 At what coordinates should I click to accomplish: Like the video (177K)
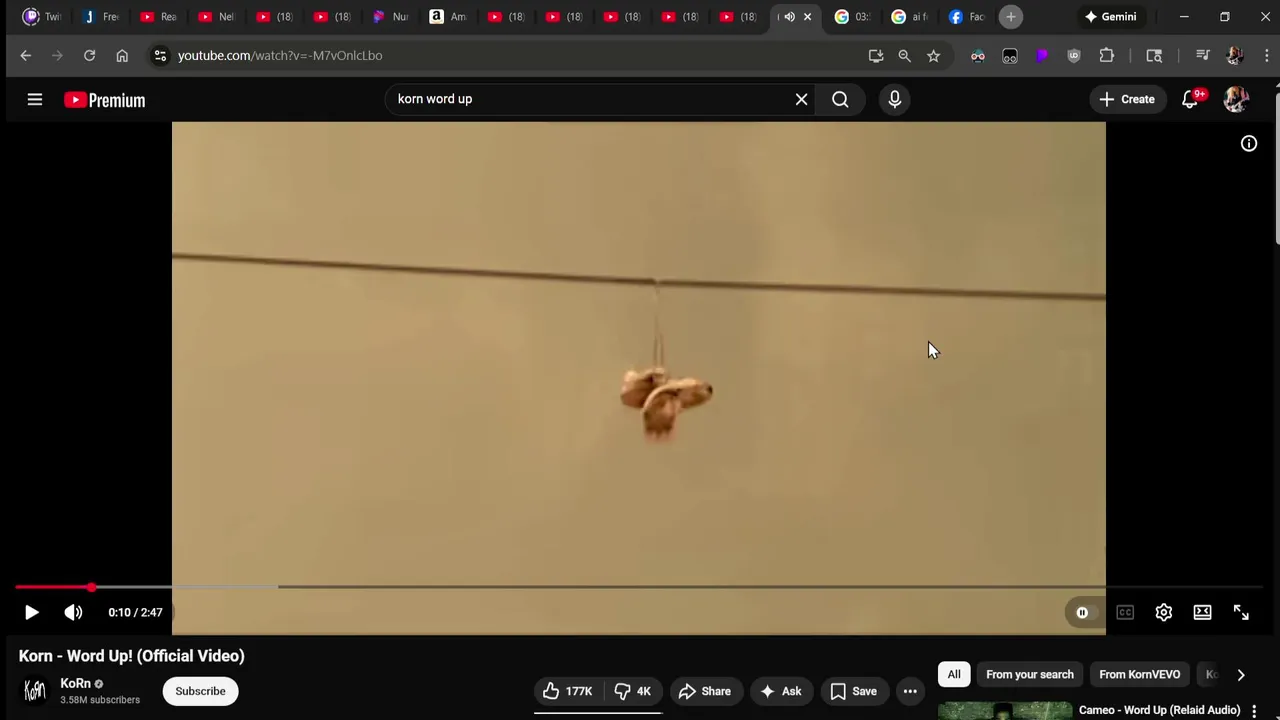click(567, 691)
